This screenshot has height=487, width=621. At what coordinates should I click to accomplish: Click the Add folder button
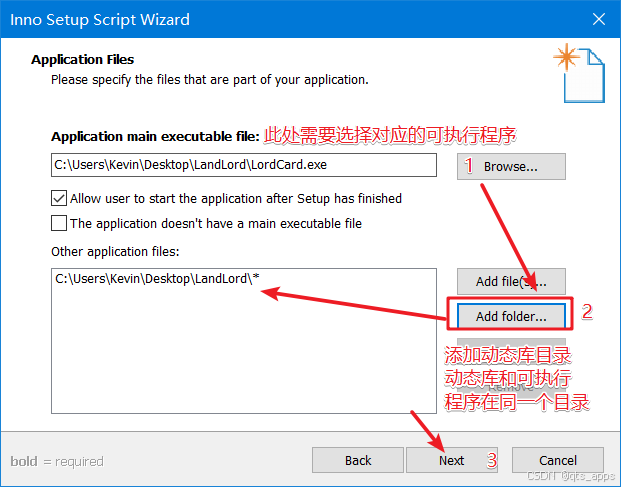point(511,316)
